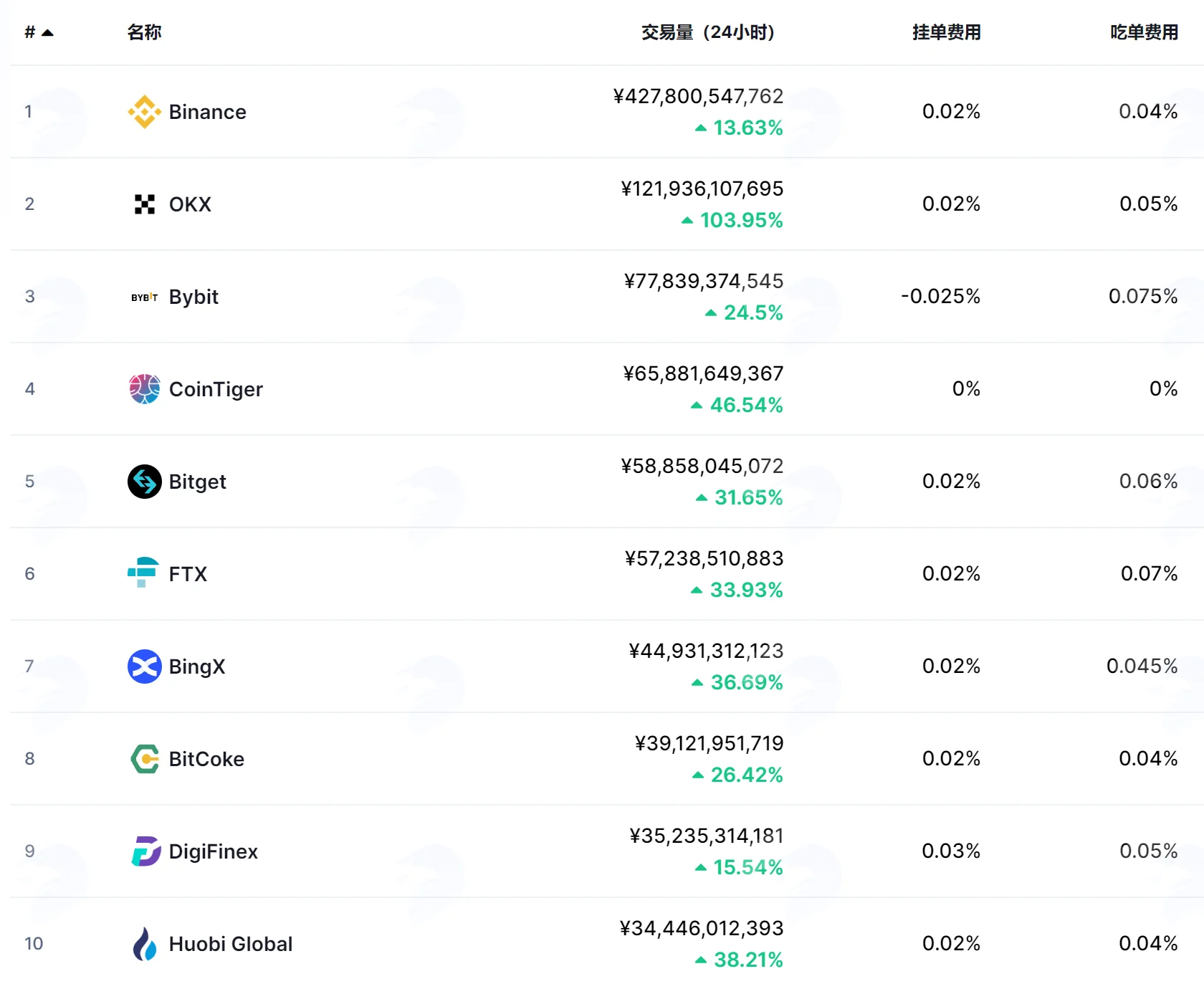The image size is (1204, 989).
Task: Click the Huobi Global flame icon
Action: (144, 944)
